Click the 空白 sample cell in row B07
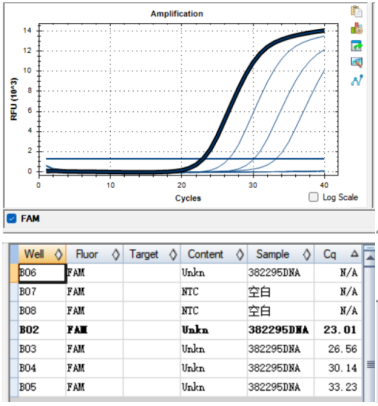378x406 pixels. click(x=281, y=292)
